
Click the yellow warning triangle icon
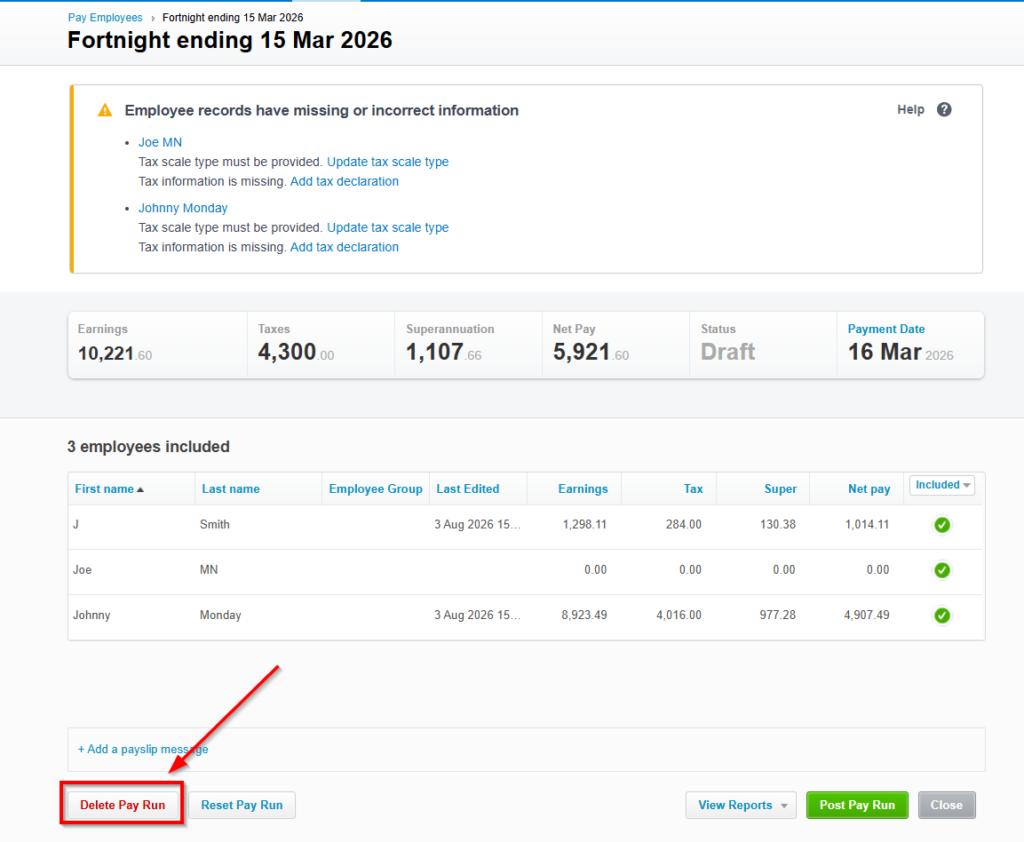(x=104, y=110)
